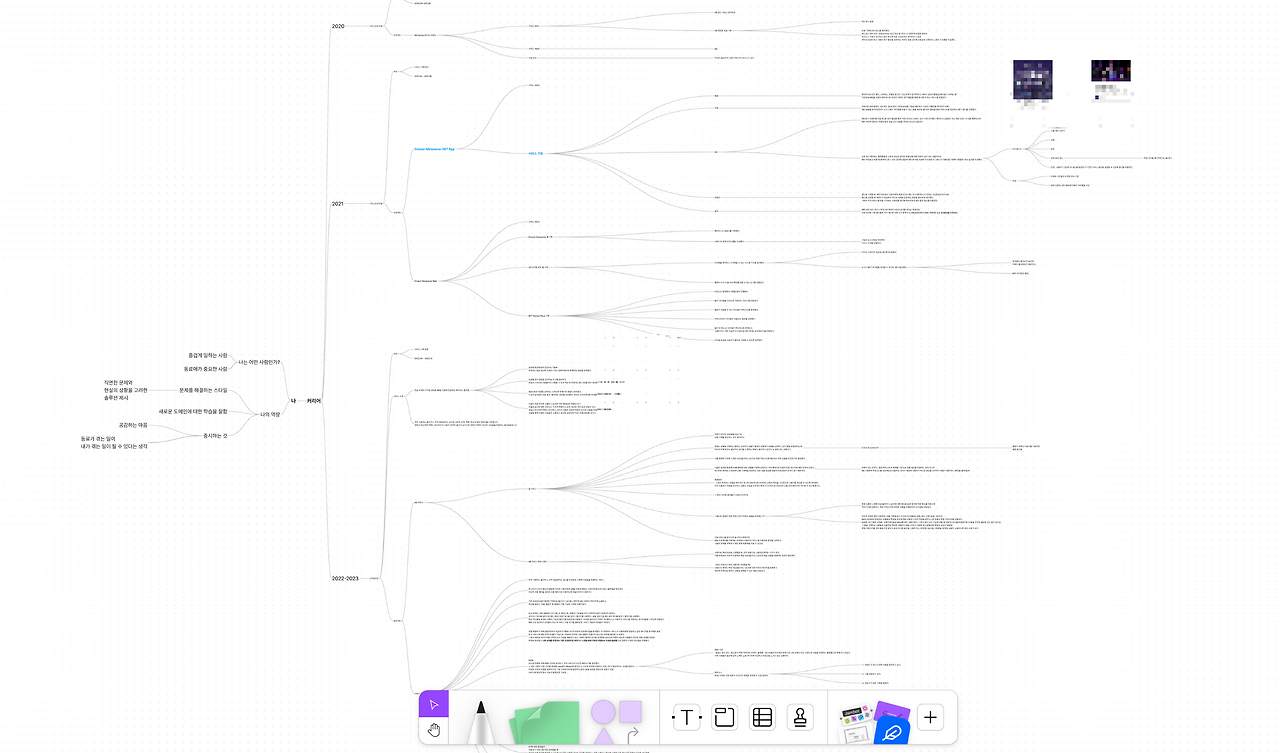This screenshot has height=753, width=1280.
Task: Select the purple pixelated image on the board
Action: [1033, 82]
